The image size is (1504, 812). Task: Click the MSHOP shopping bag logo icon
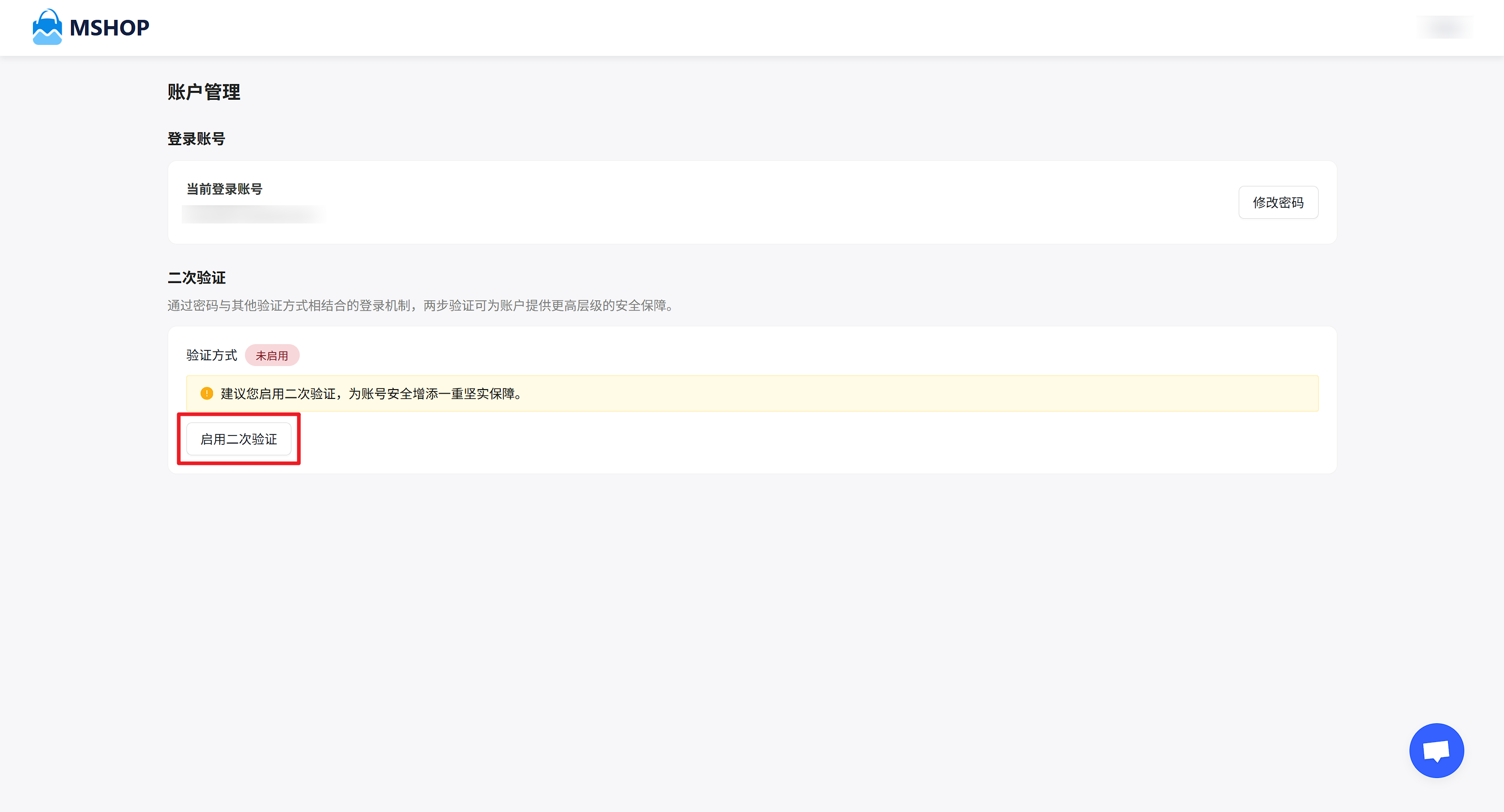(46, 27)
